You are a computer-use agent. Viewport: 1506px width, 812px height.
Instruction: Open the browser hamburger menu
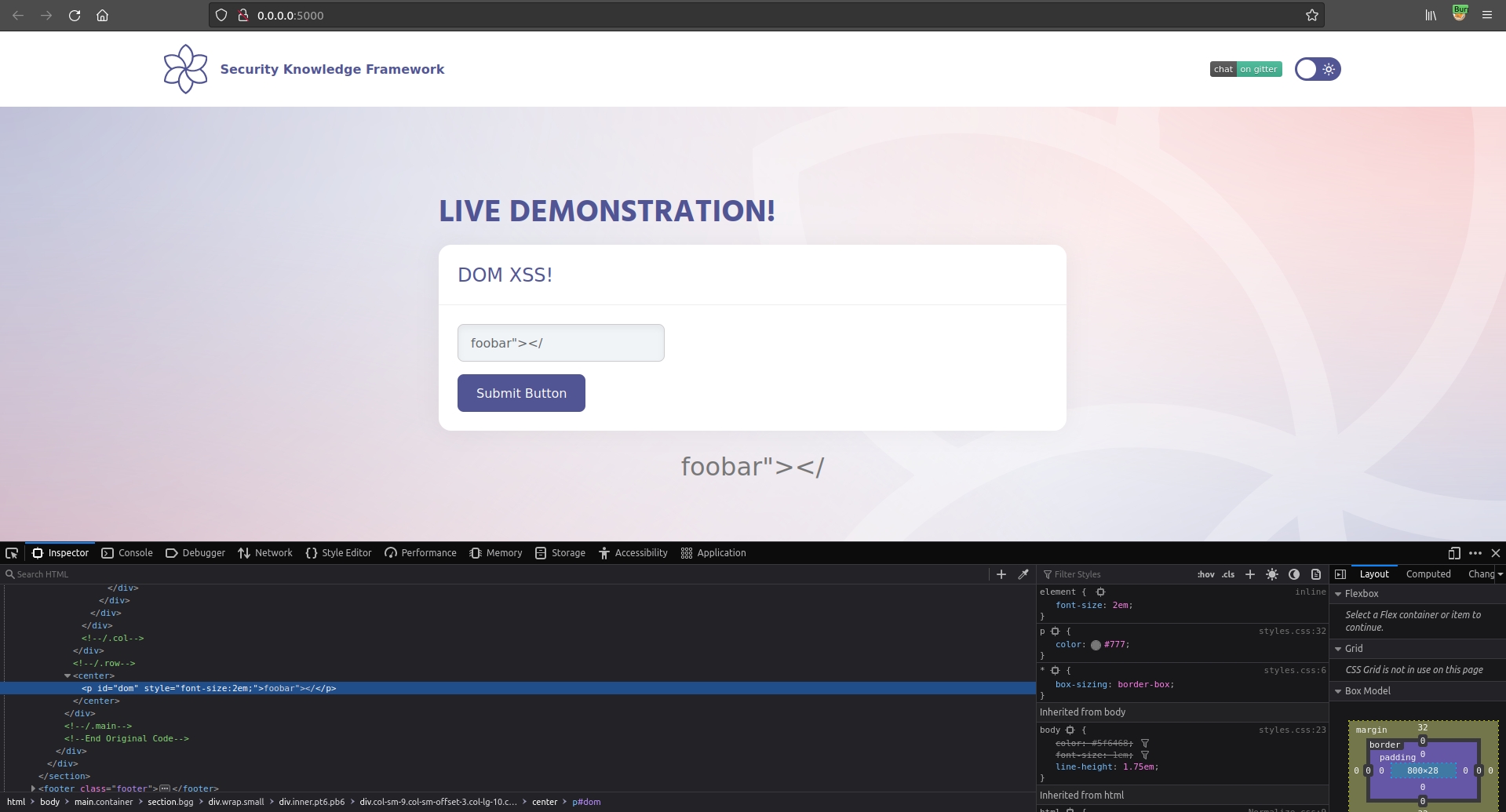1486,15
